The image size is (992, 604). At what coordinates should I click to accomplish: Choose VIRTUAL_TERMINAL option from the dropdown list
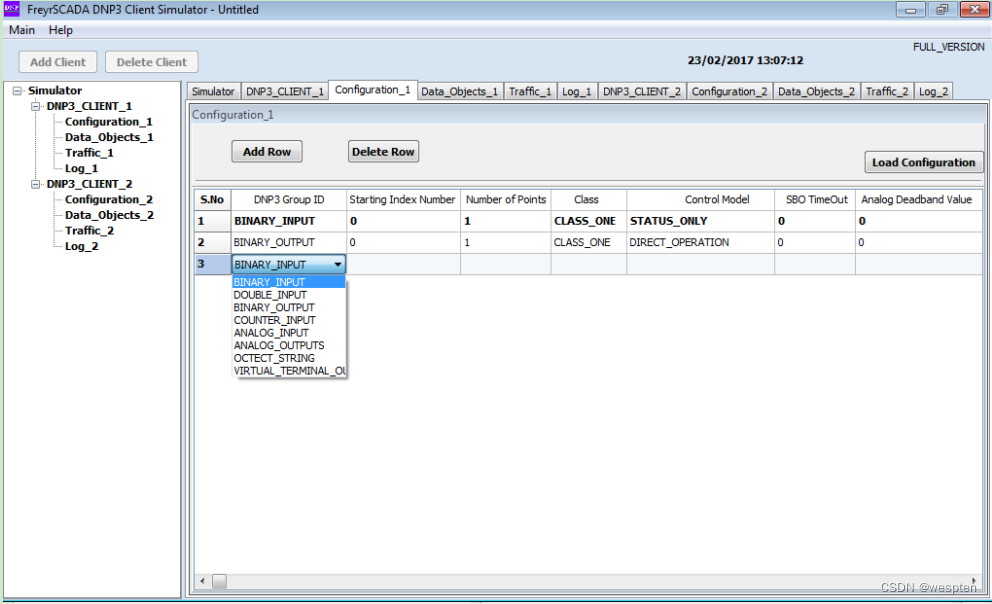[288, 371]
